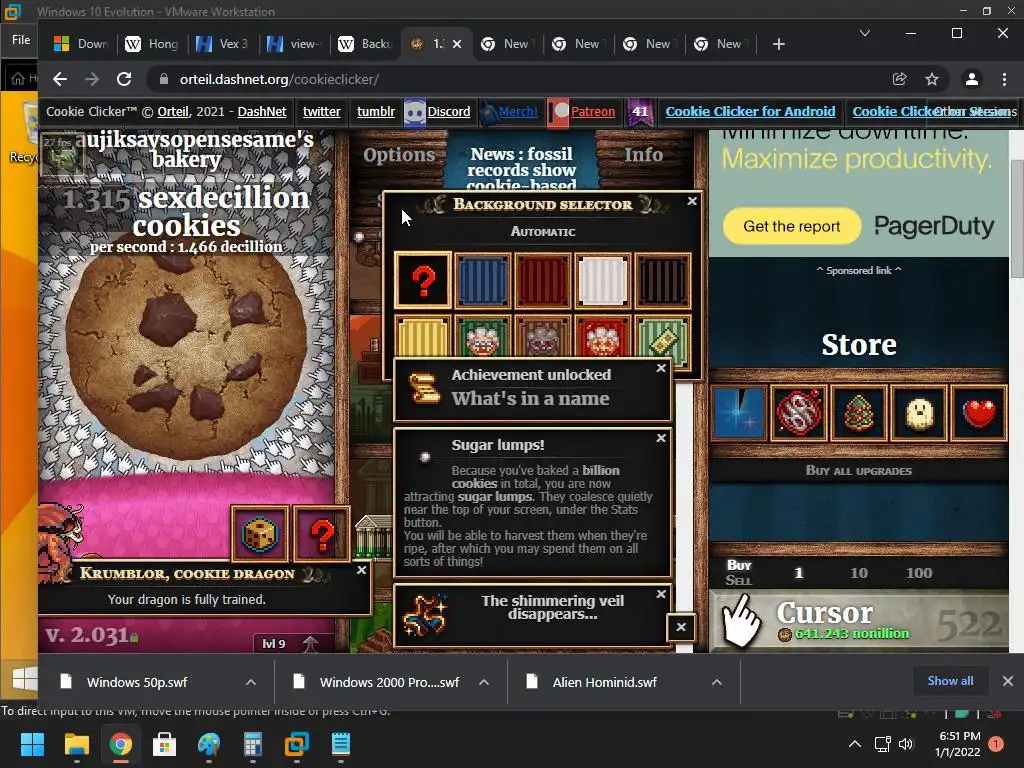The height and width of the screenshot is (768, 1024).
Task: Dismiss the Achievement unlocked notification
Action: click(661, 368)
